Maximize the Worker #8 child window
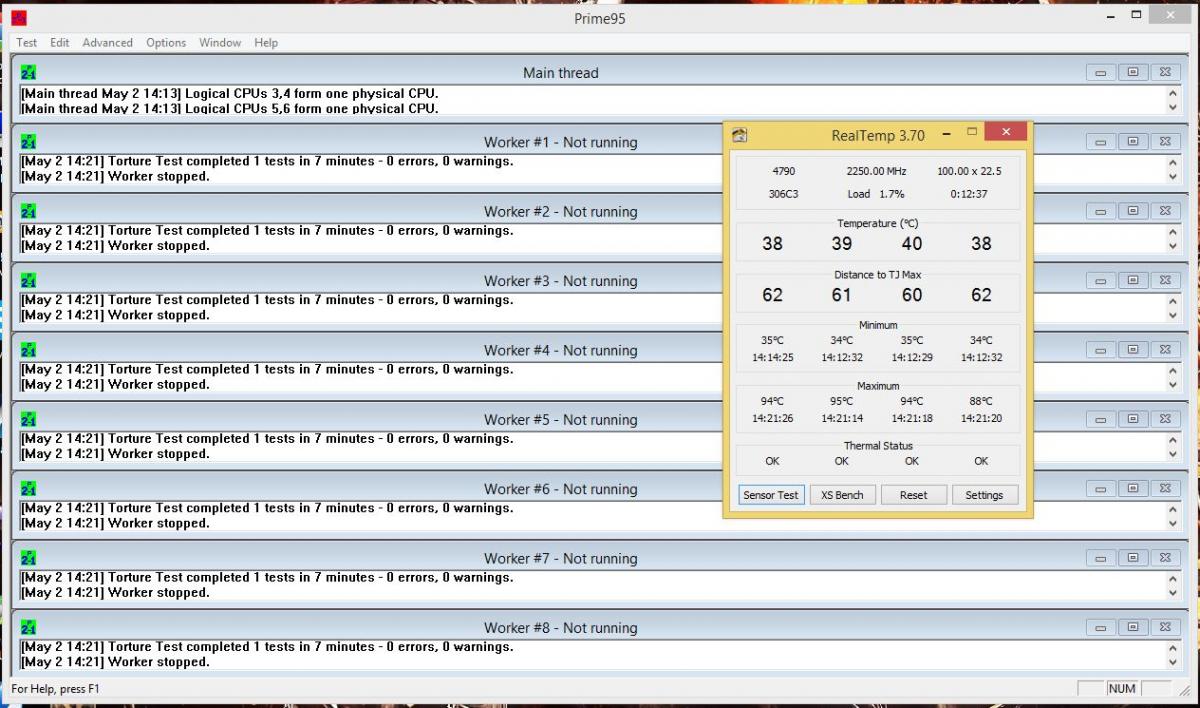 [x=1133, y=627]
